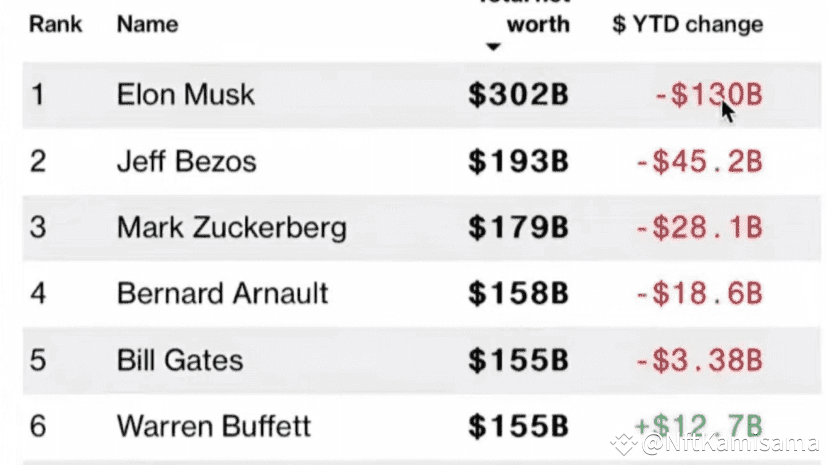Screen dimensions: 828x465
Task: Open Jeff Bezos's profile link
Action: pyautogui.click(x=186, y=161)
